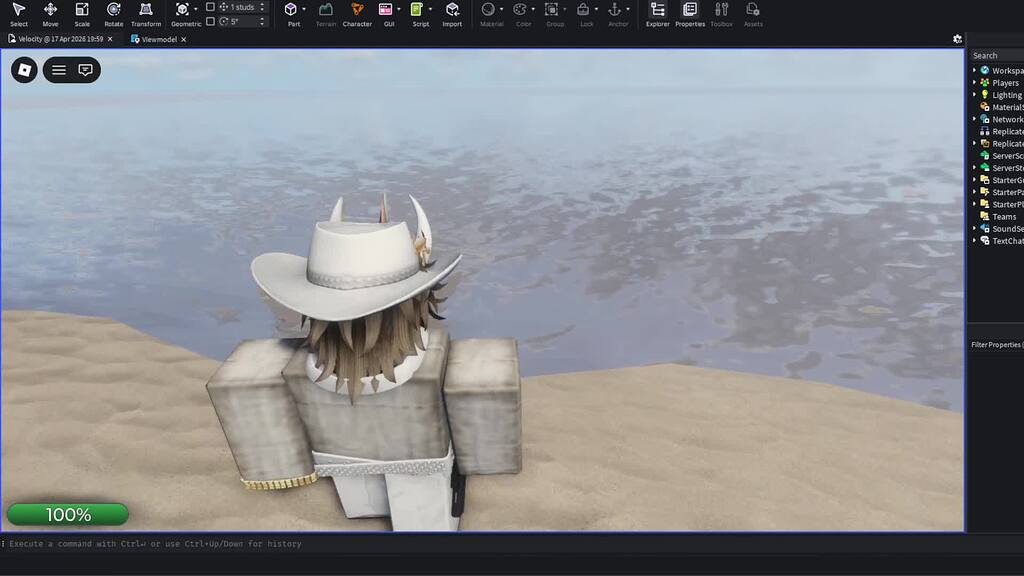Click the rotation degrees stepper arrows
Image resolution: width=1024 pixels, height=576 pixels.
[263, 21]
